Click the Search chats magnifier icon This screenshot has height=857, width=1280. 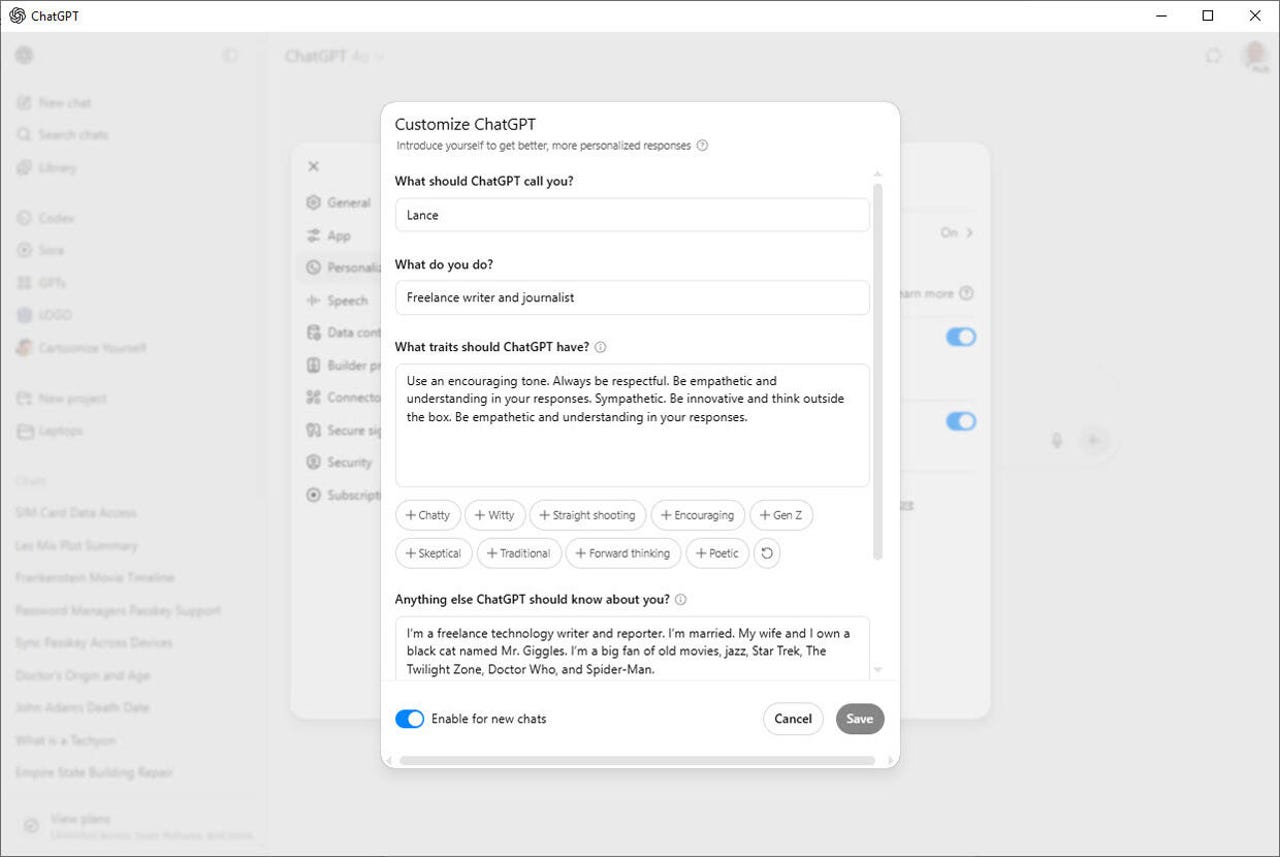(x=24, y=135)
